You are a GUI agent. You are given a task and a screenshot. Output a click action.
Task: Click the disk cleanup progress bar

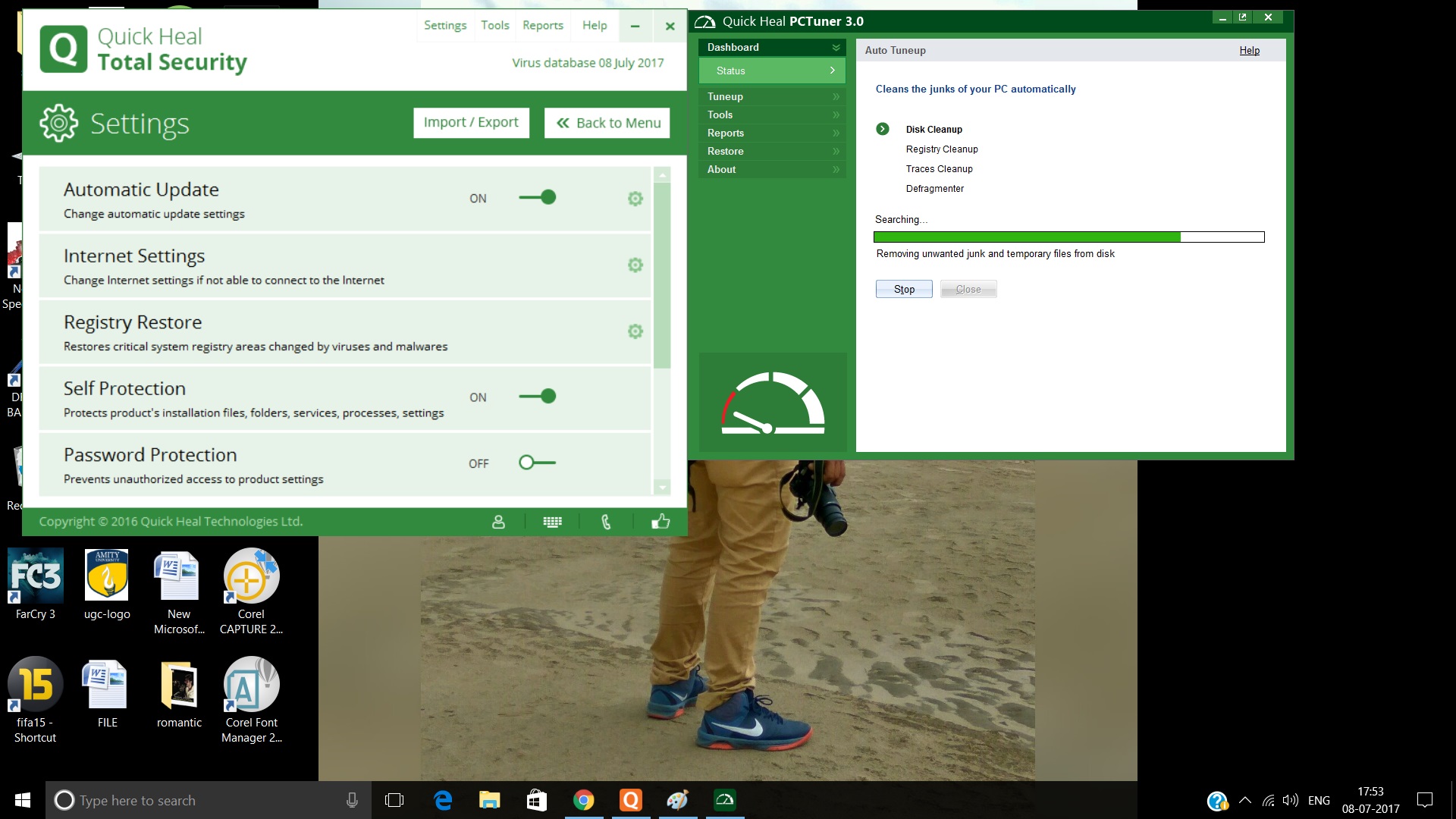(1069, 237)
